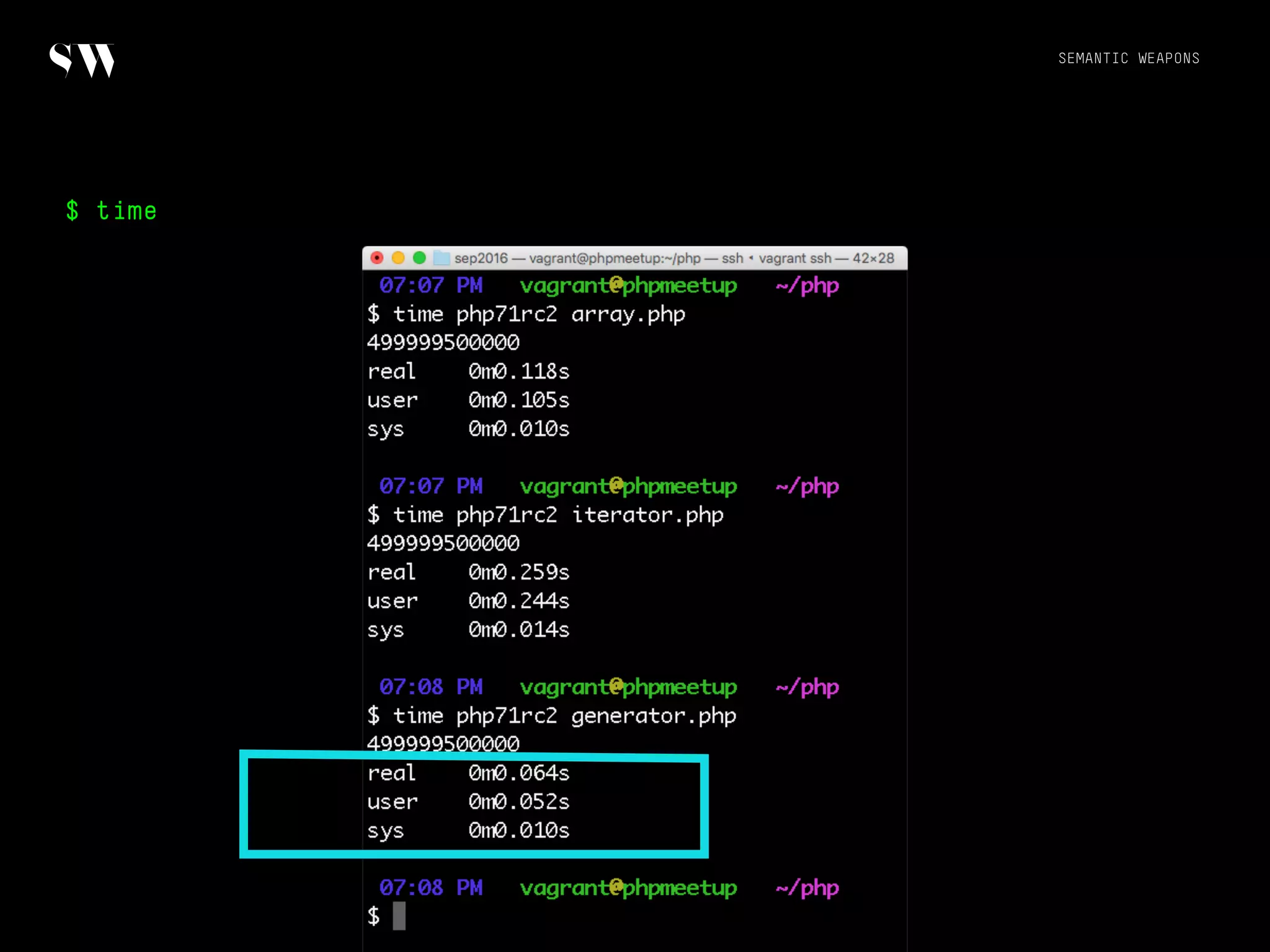Click the user time value '0m0.105s'
The image size is (1270, 952).
[x=518, y=400]
